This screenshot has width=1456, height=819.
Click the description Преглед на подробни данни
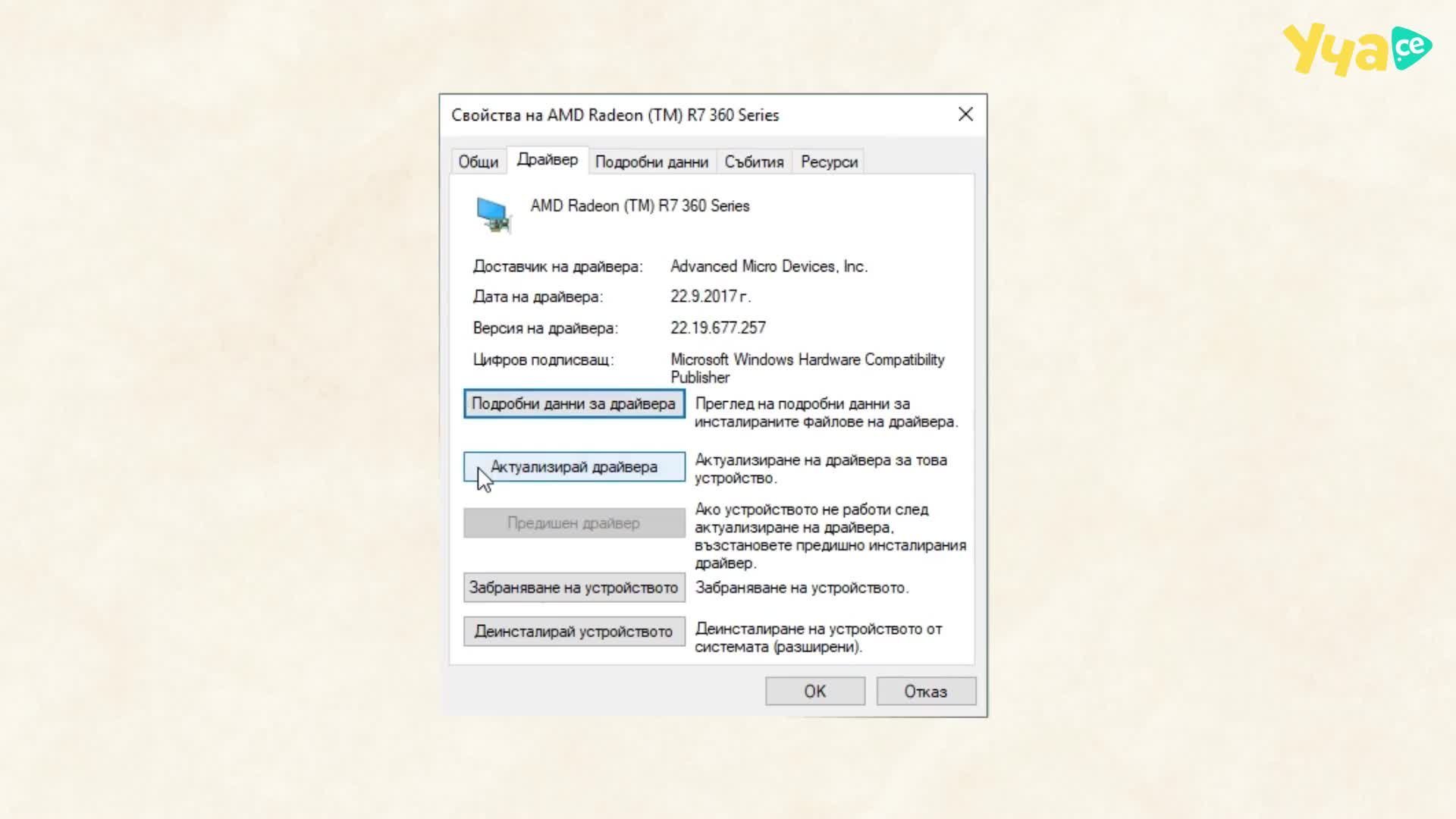(x=827, y=413)
